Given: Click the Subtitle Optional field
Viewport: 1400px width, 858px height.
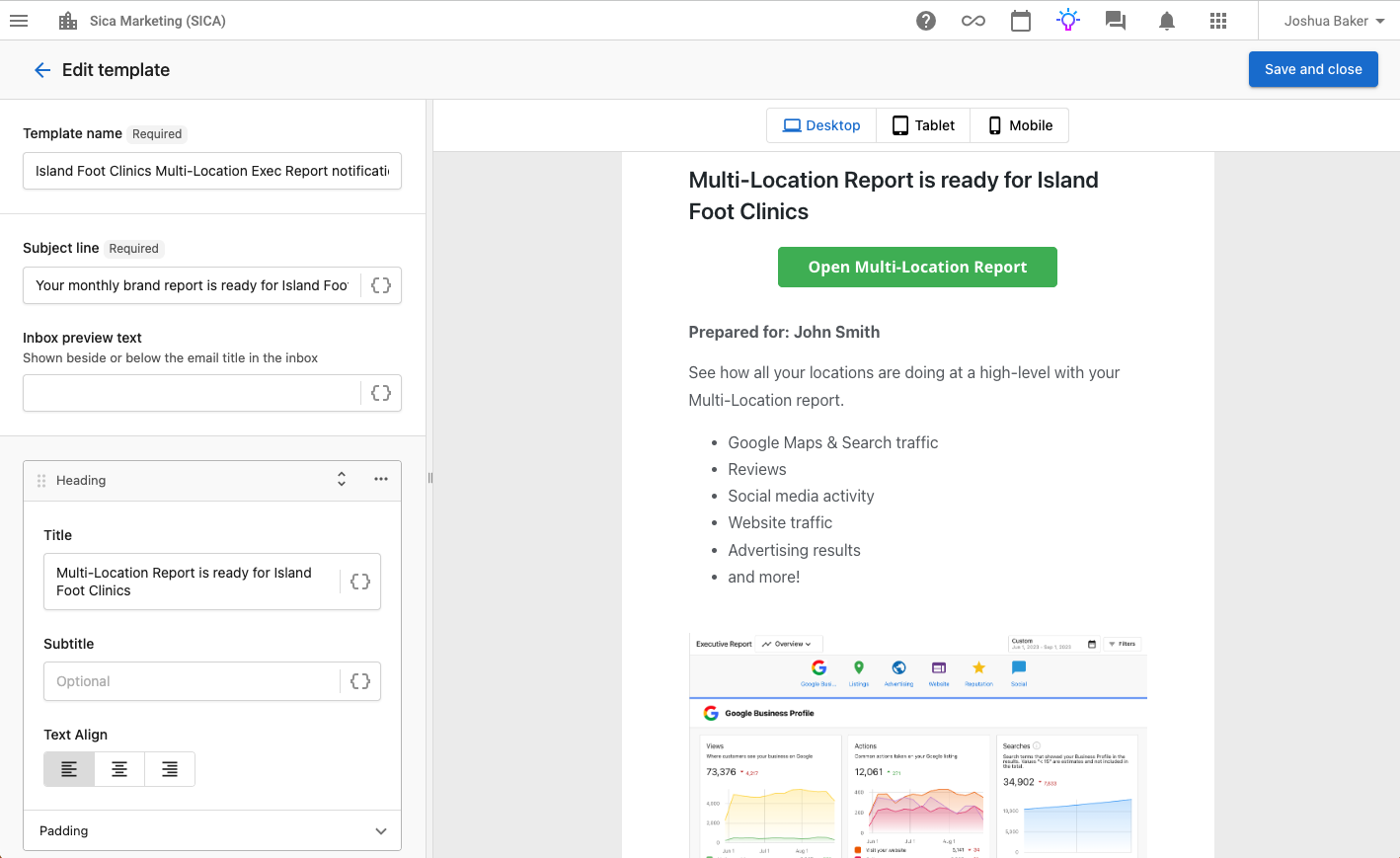Looking at the screenshot, I should coord(193,681).
